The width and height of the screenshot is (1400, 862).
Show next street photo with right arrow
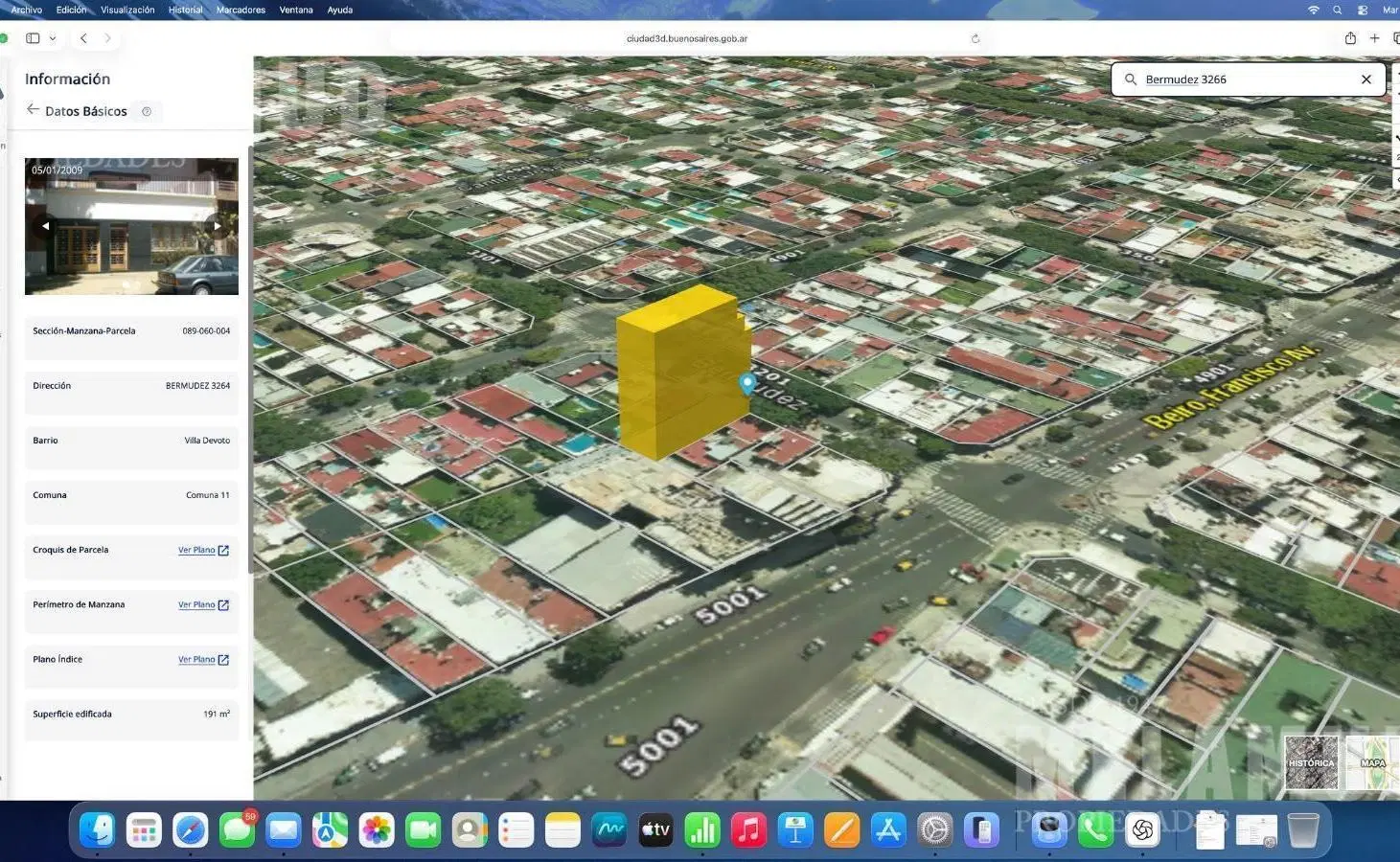(218, 226)
